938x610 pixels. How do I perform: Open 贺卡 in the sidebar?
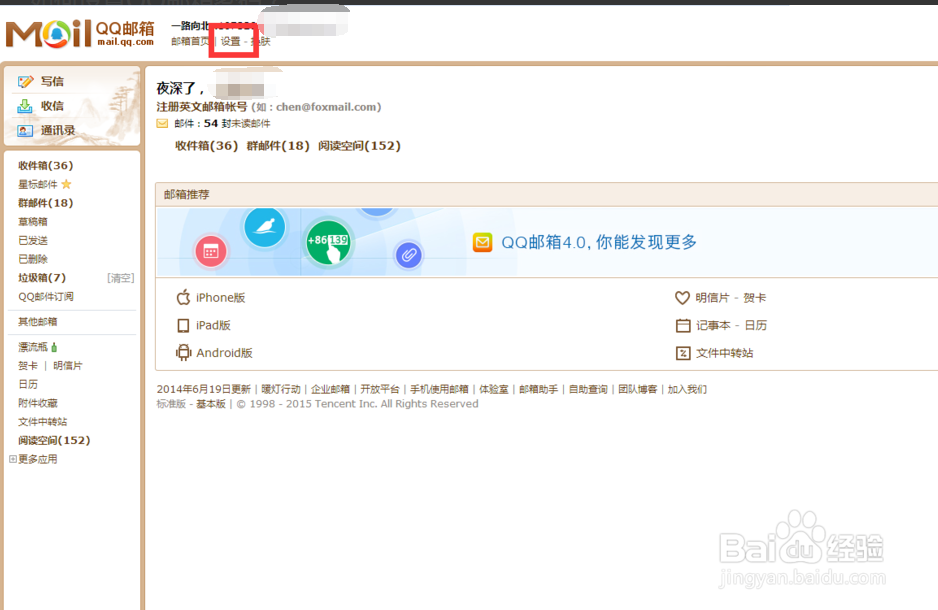[28, 365]
